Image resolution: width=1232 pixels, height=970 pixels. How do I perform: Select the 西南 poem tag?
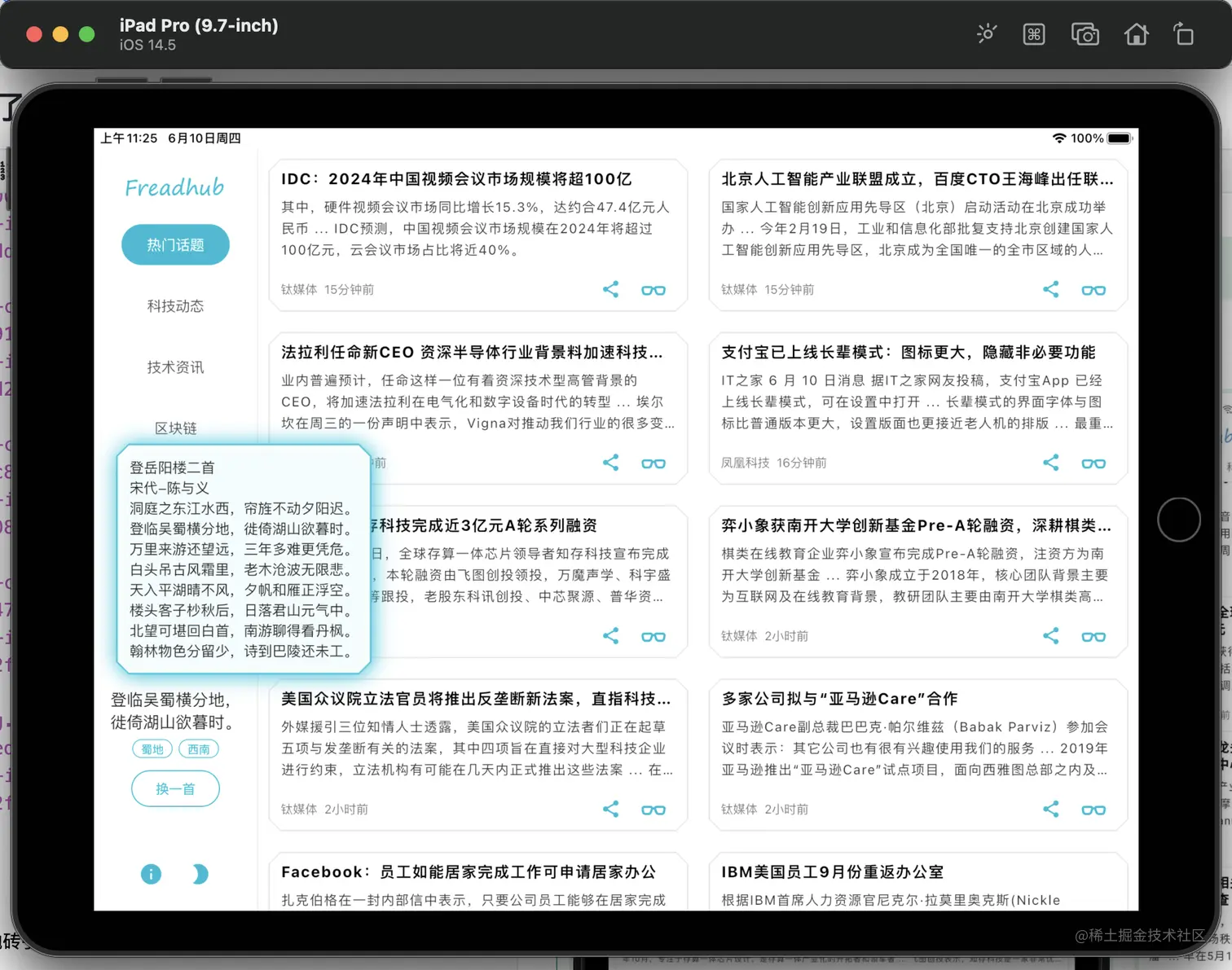coord(199,749)
